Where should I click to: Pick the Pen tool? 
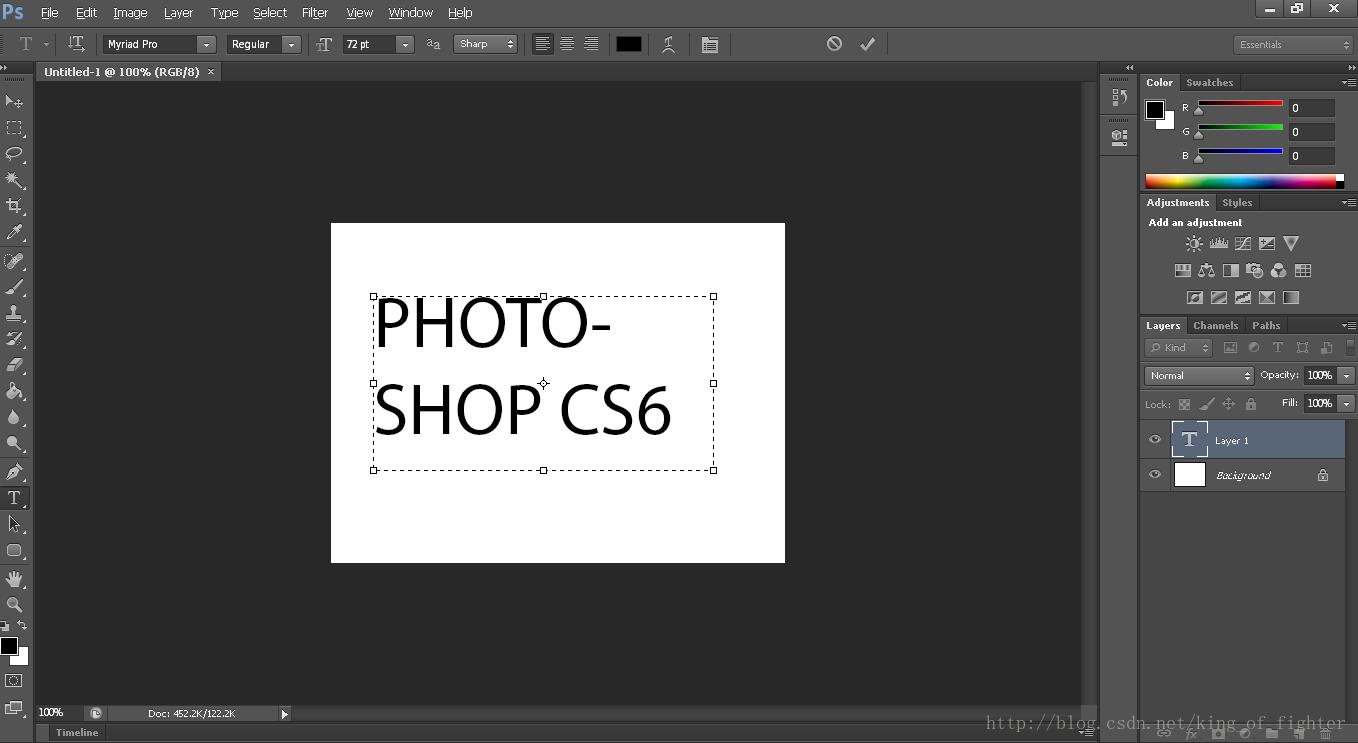(14, 472)
